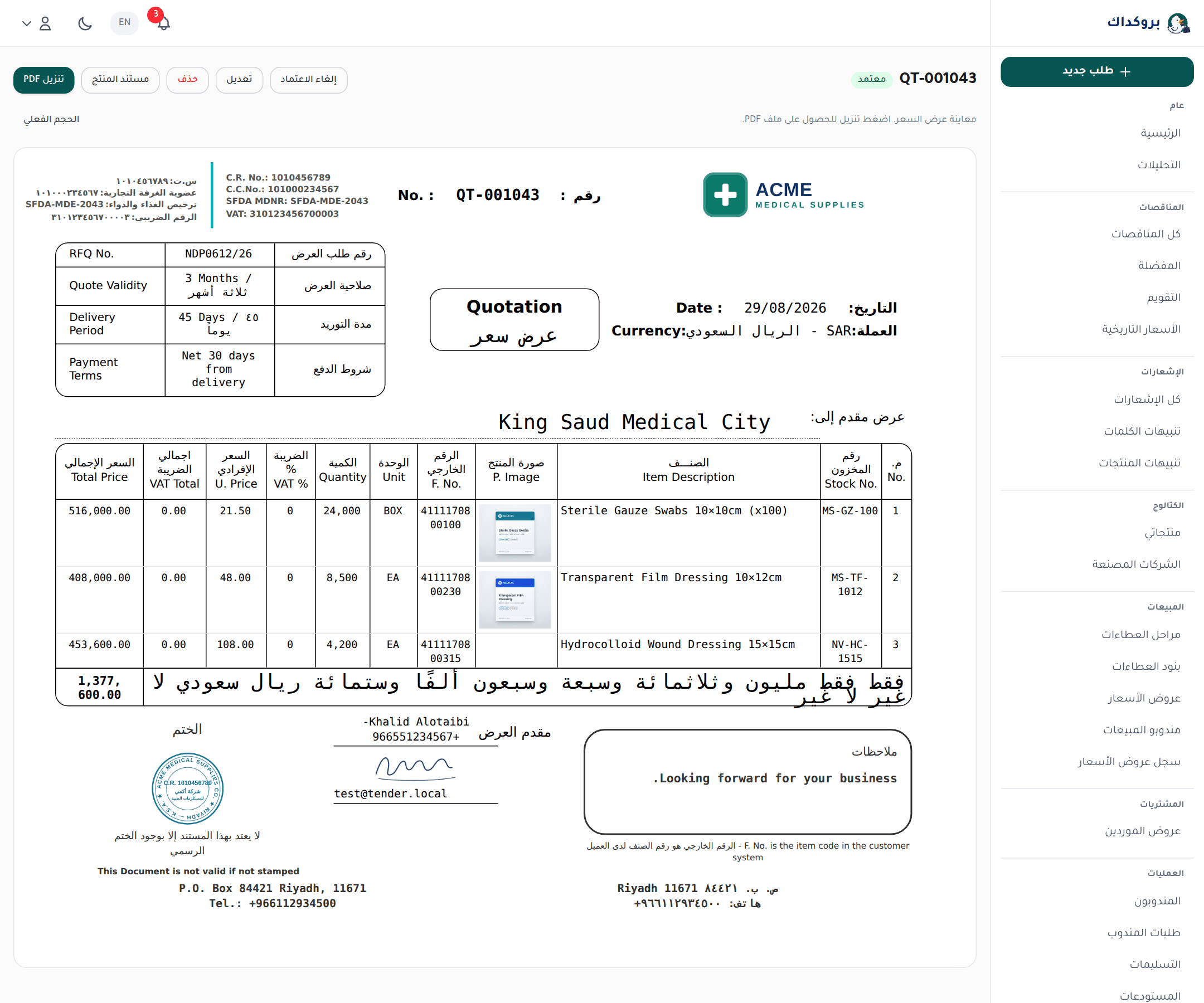Open the notifications bell icon

pos(163,23)
